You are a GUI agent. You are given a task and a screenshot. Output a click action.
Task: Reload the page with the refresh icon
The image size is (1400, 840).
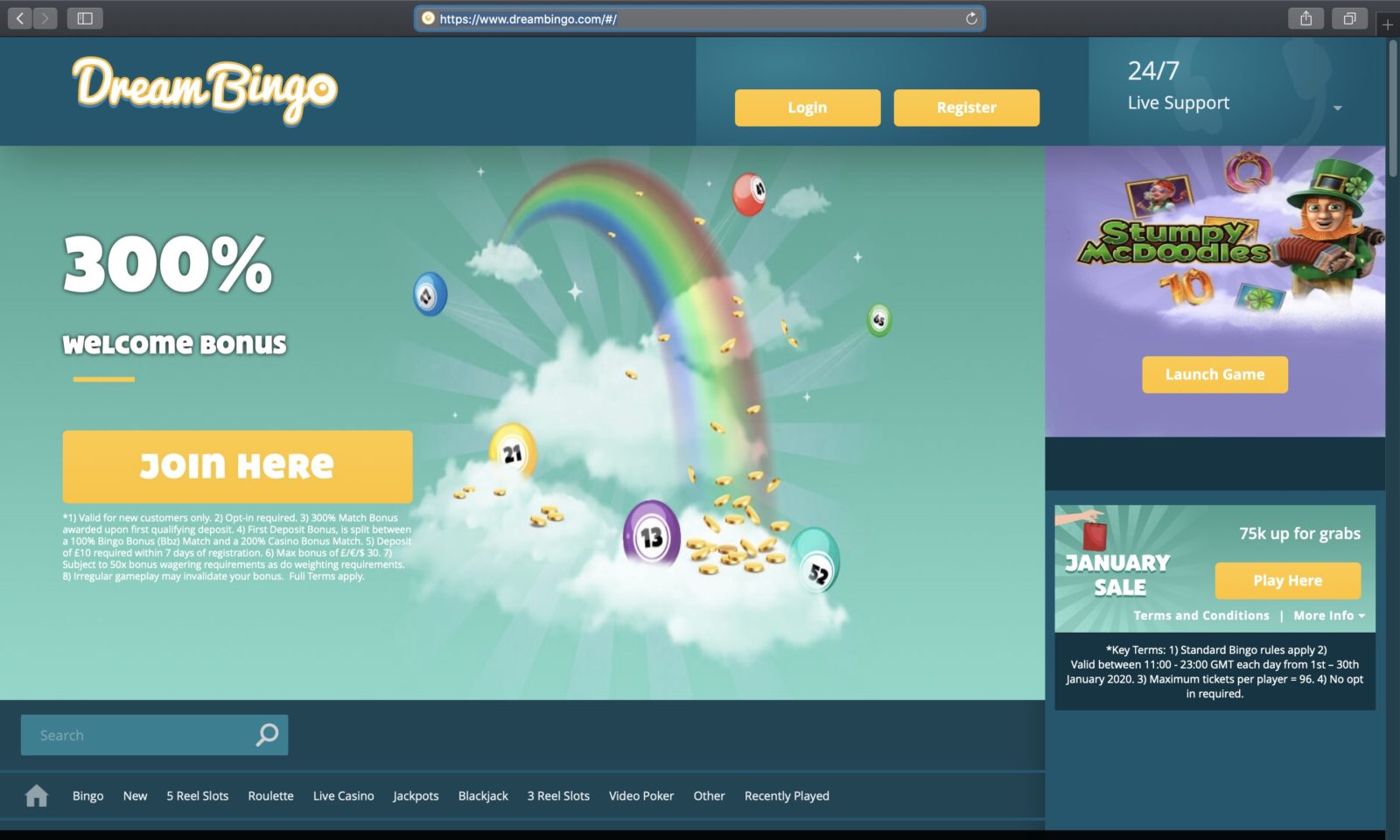click(971, 18)
